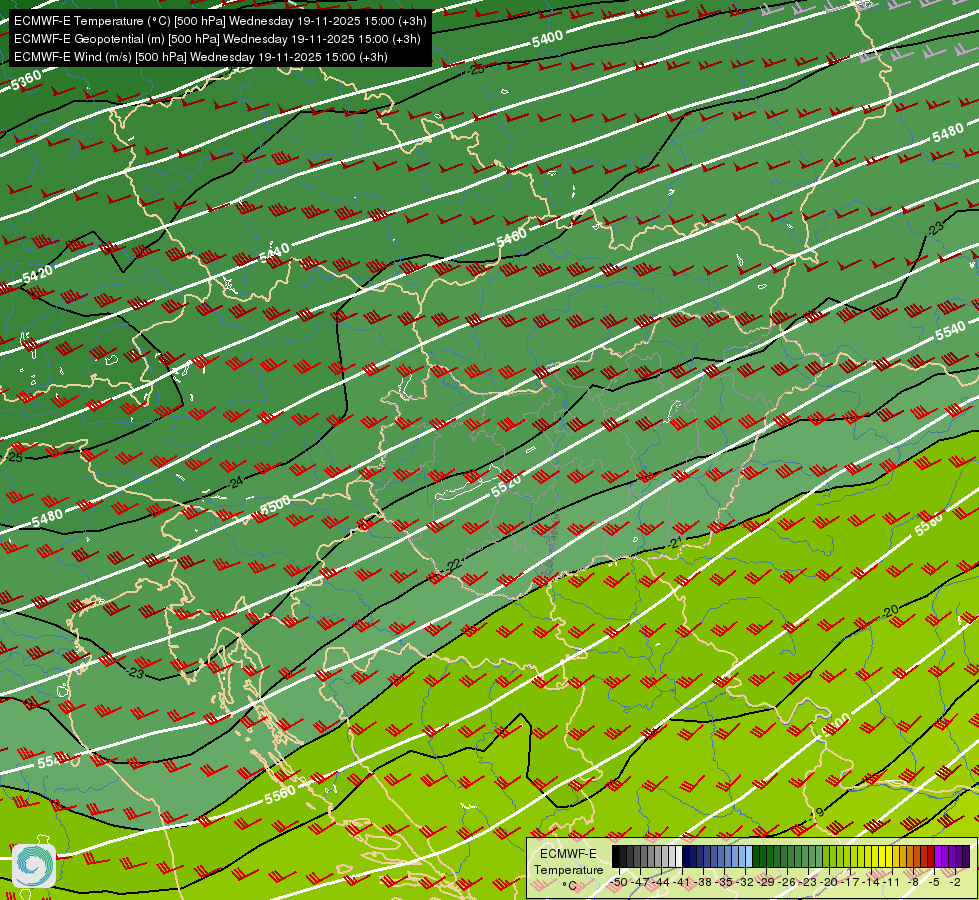Pick the red swatch just before -5 in legend
This screenshot has height=900, width=979.
pyautogui.click(x=931, y=856)
